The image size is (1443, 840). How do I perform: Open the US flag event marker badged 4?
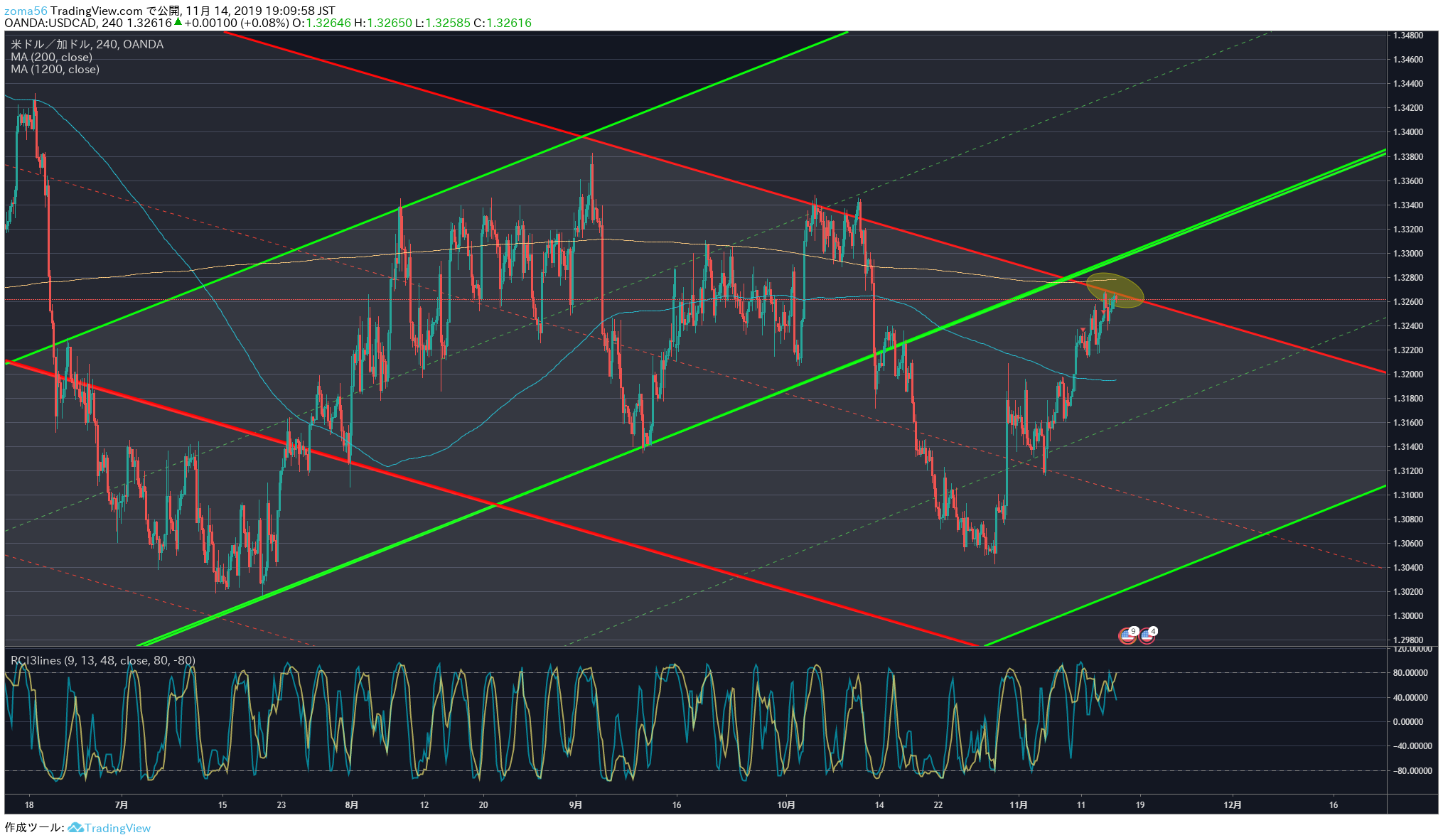(1147, 635)
